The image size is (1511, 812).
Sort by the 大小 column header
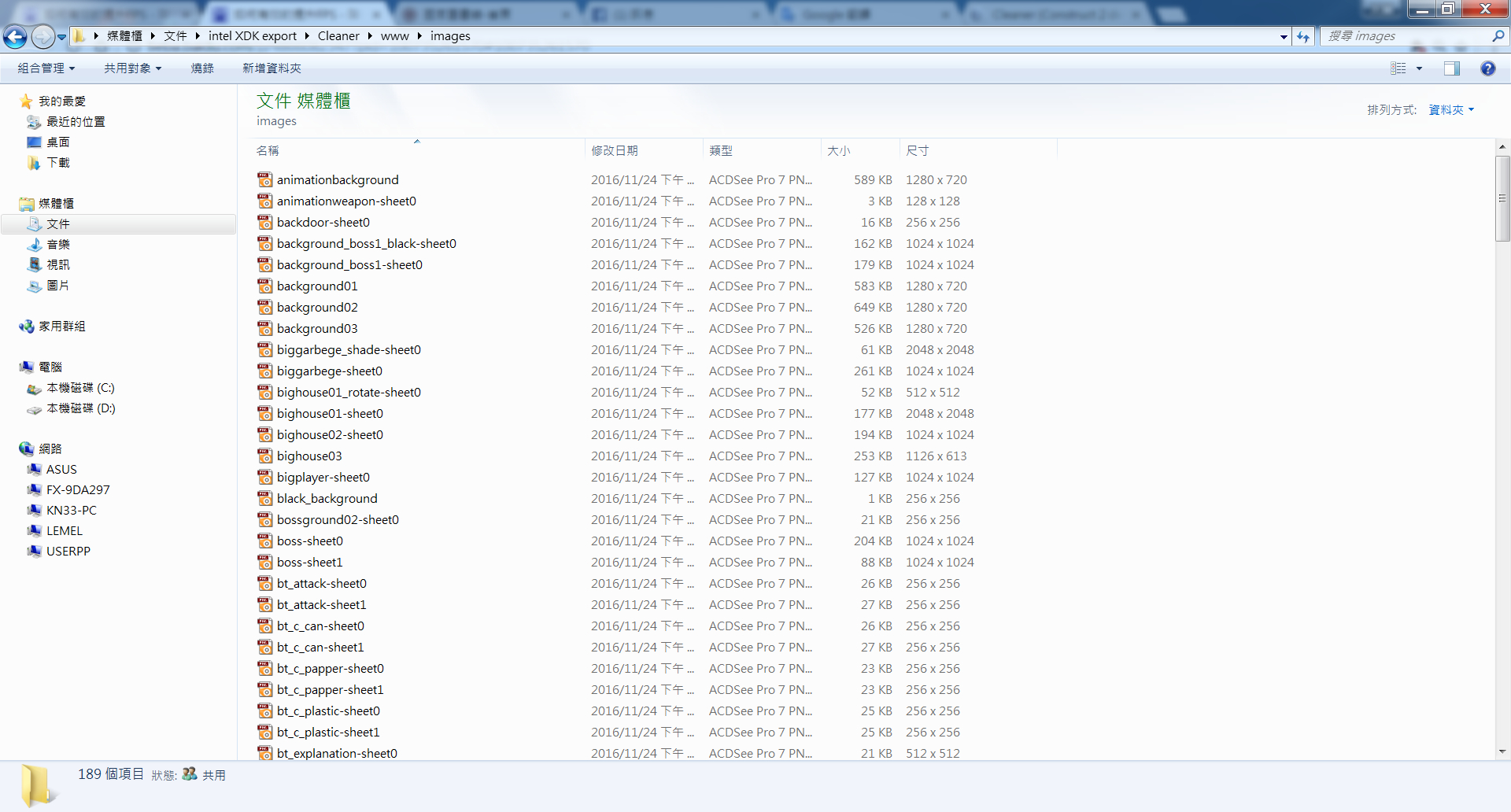coord(860,150)
